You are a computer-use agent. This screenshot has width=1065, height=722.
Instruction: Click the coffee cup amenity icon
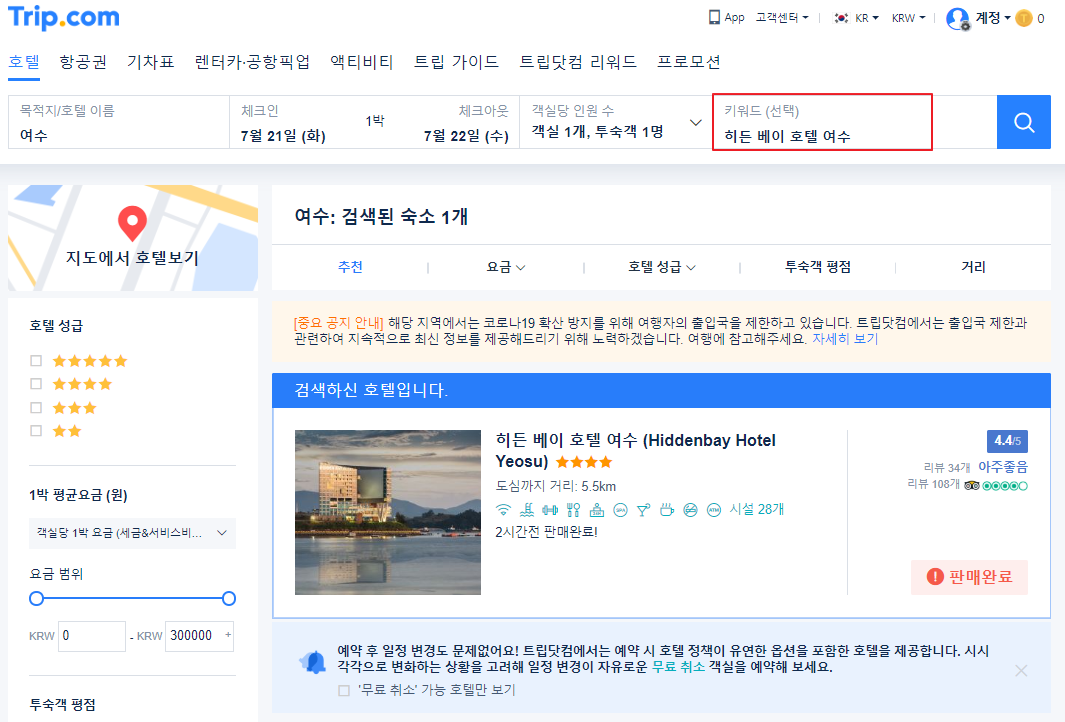[667, 509]
